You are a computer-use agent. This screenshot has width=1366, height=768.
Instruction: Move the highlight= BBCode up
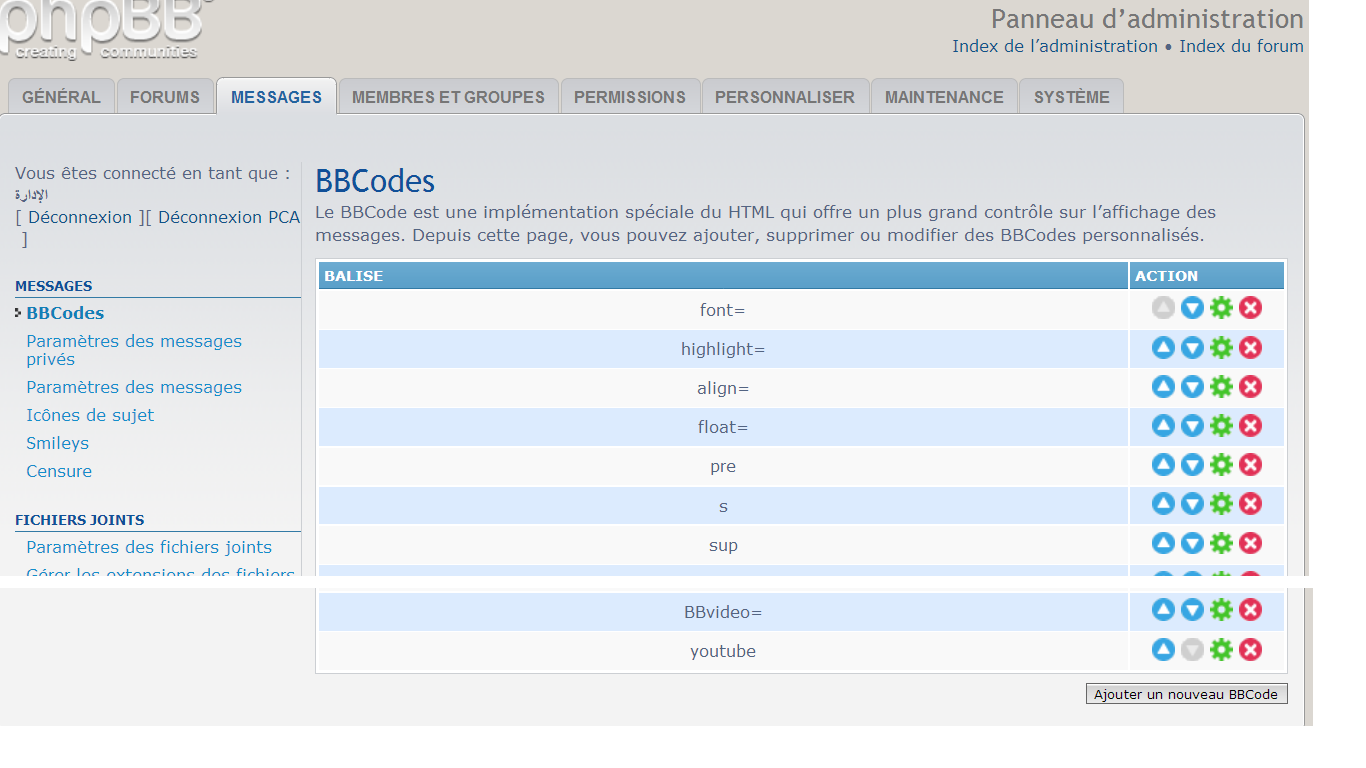coord(1163,348)
